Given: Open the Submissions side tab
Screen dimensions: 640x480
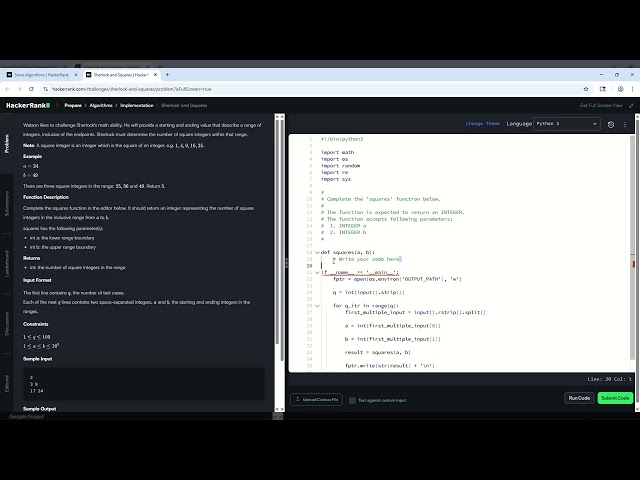Looking at the screenshot, I should 7,203.
